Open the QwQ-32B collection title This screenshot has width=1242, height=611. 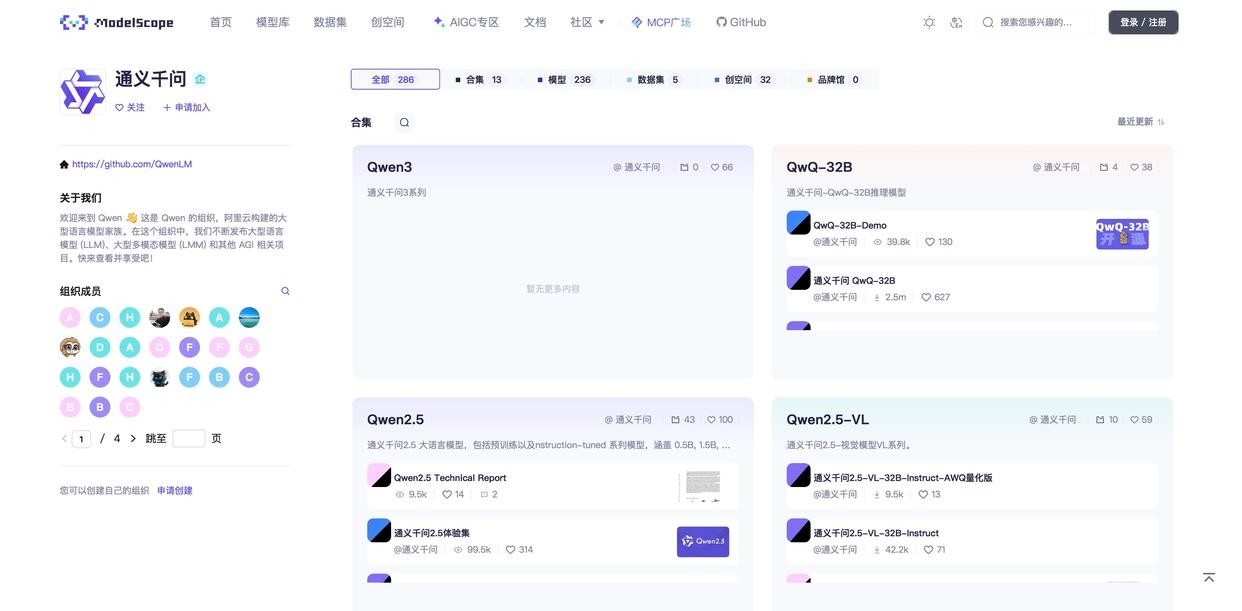click(819, 167)
